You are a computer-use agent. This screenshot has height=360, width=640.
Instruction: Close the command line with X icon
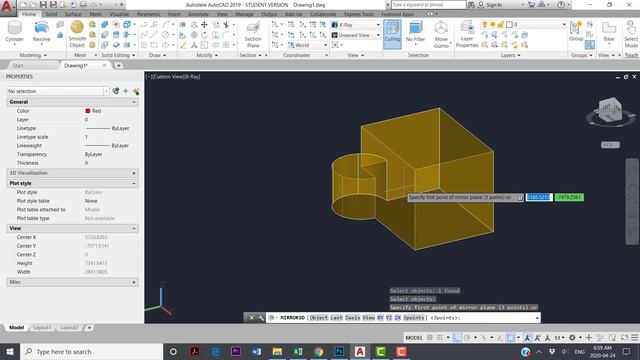[251, 318]
